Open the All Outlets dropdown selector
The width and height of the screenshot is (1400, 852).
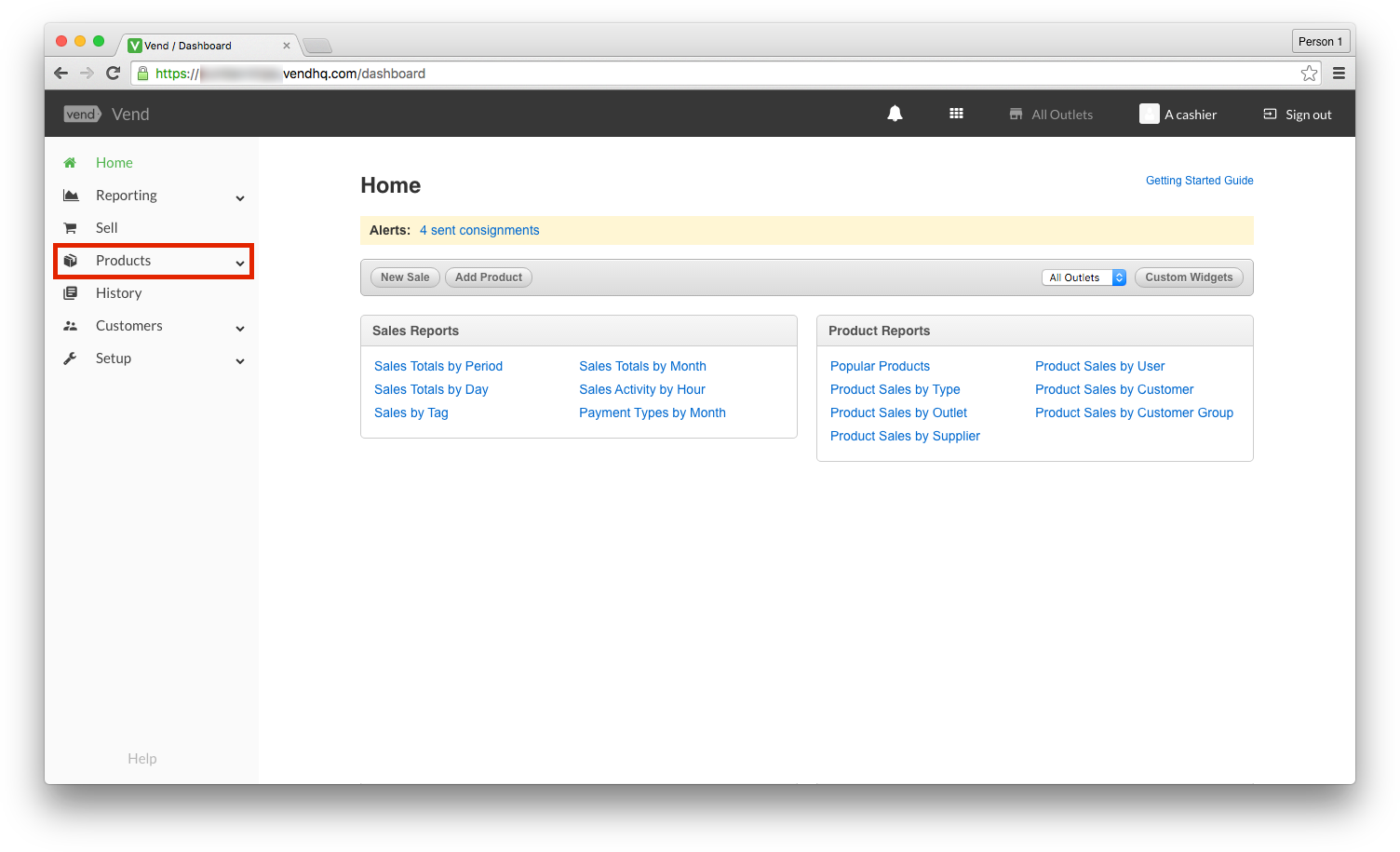(x=1084, y=277)
